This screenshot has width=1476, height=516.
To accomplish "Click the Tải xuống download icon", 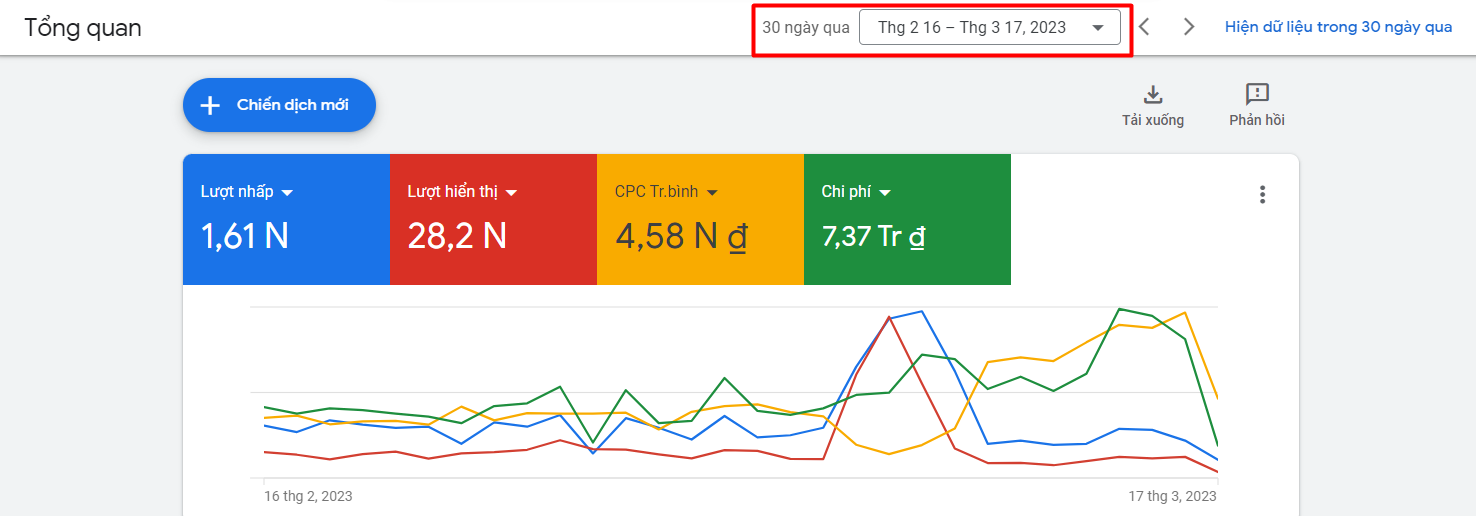I will (x=1153, y=95).
